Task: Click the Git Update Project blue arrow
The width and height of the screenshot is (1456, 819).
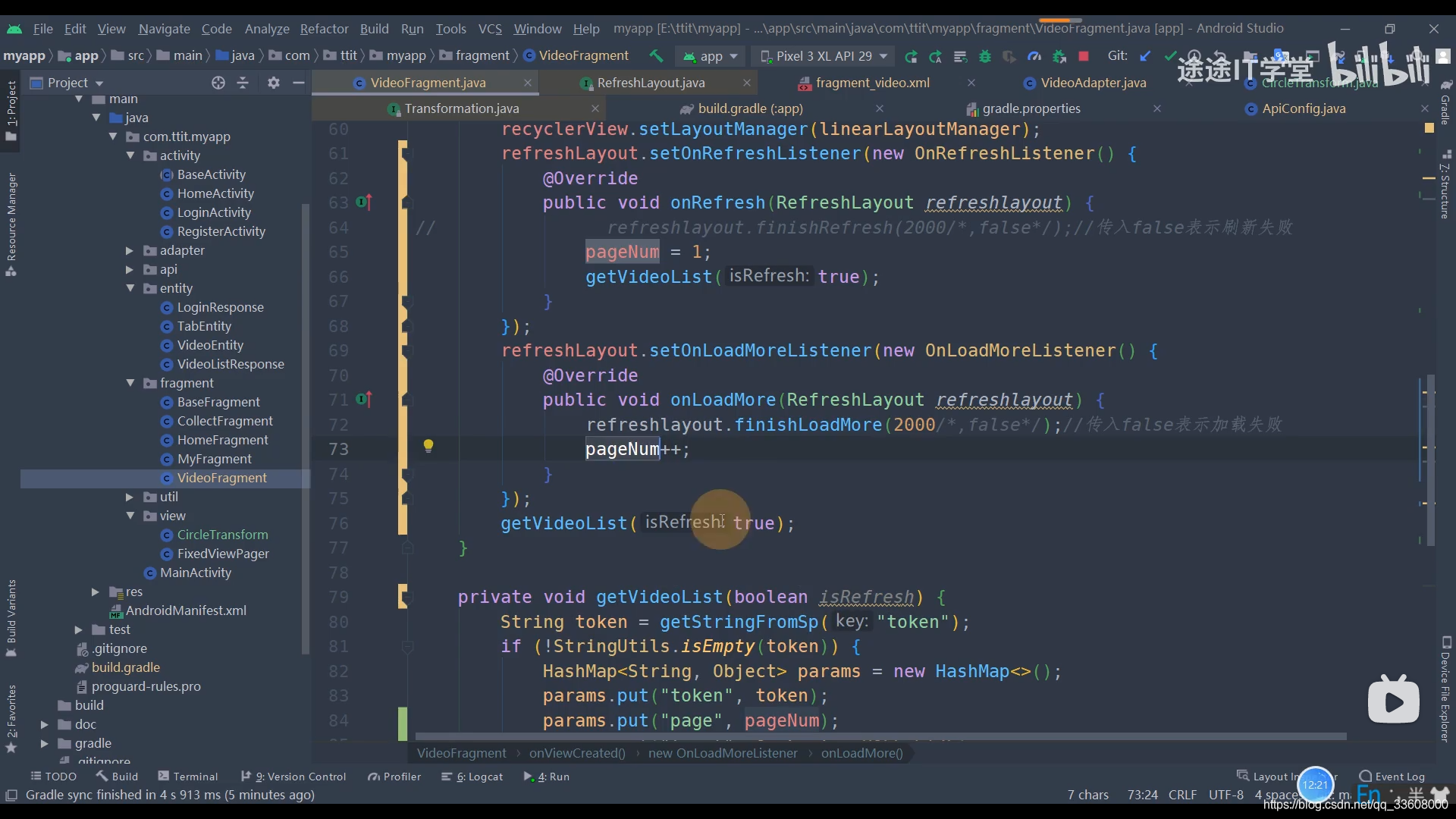Action: pyautogui.click(x=1146, y=56)
